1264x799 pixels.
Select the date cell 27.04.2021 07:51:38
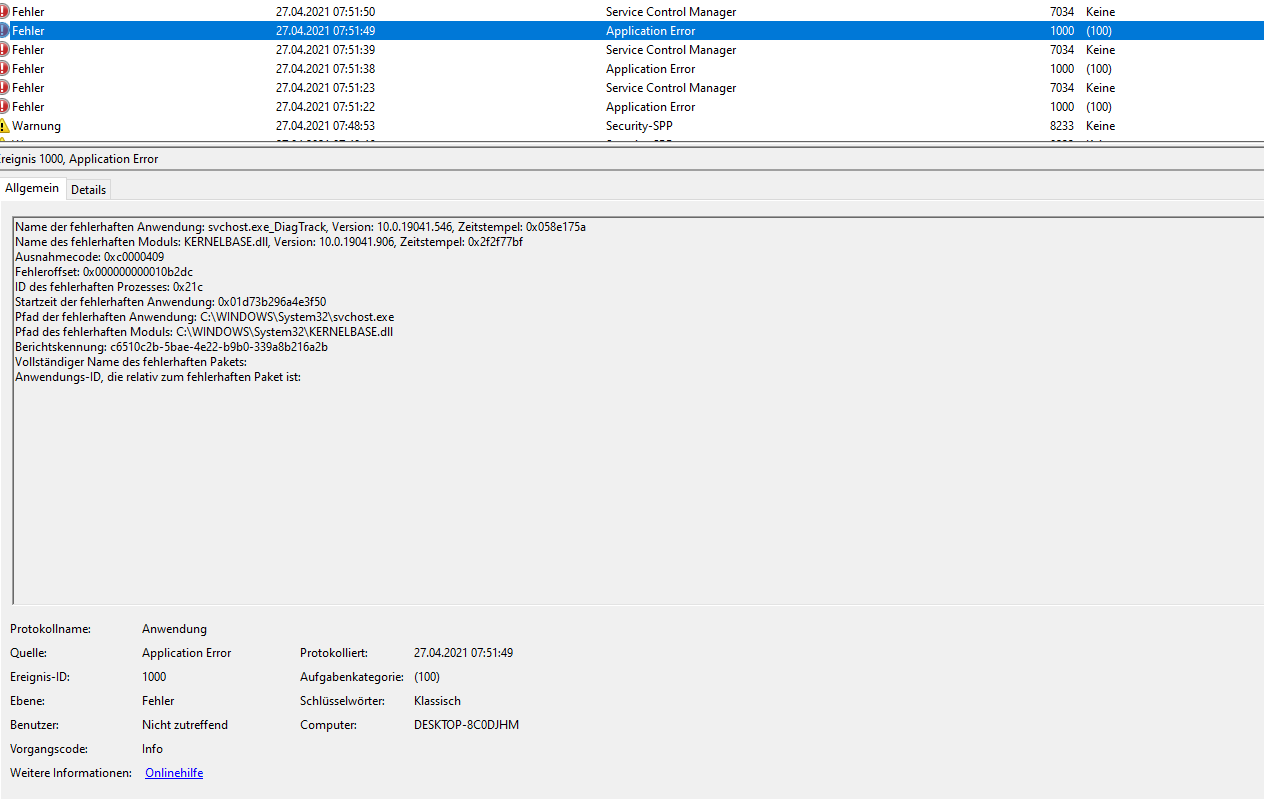(325, 69)
